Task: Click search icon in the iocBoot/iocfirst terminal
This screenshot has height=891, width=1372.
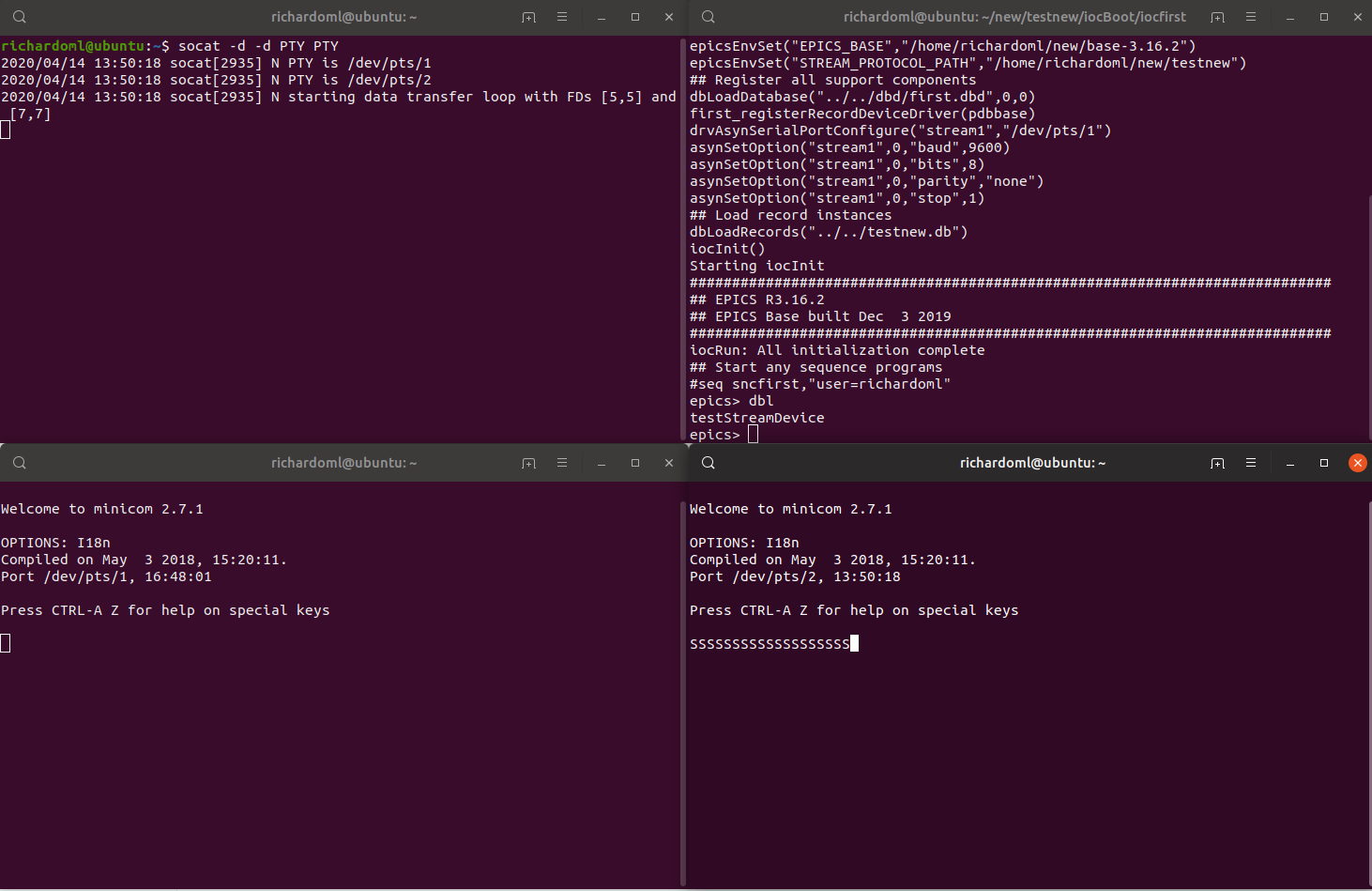Action: tap(709, 17)
